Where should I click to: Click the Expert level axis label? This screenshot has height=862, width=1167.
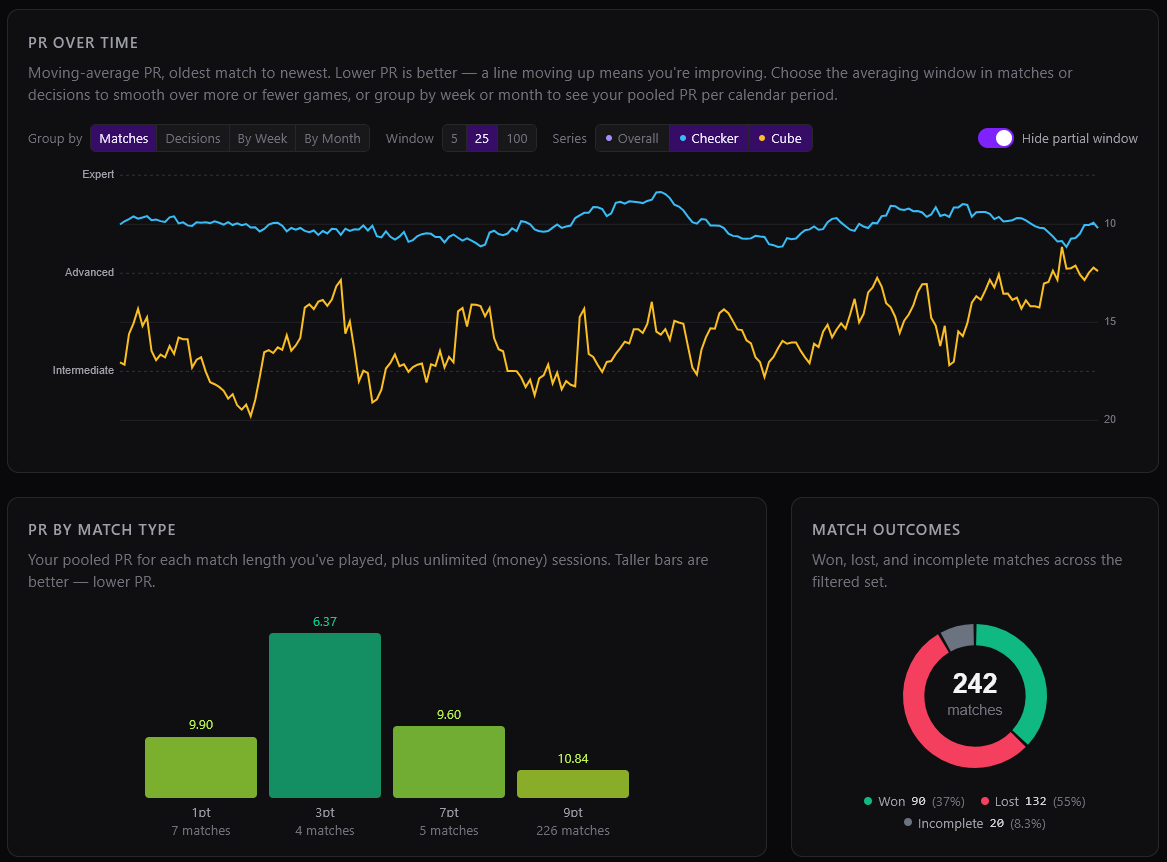98,174
